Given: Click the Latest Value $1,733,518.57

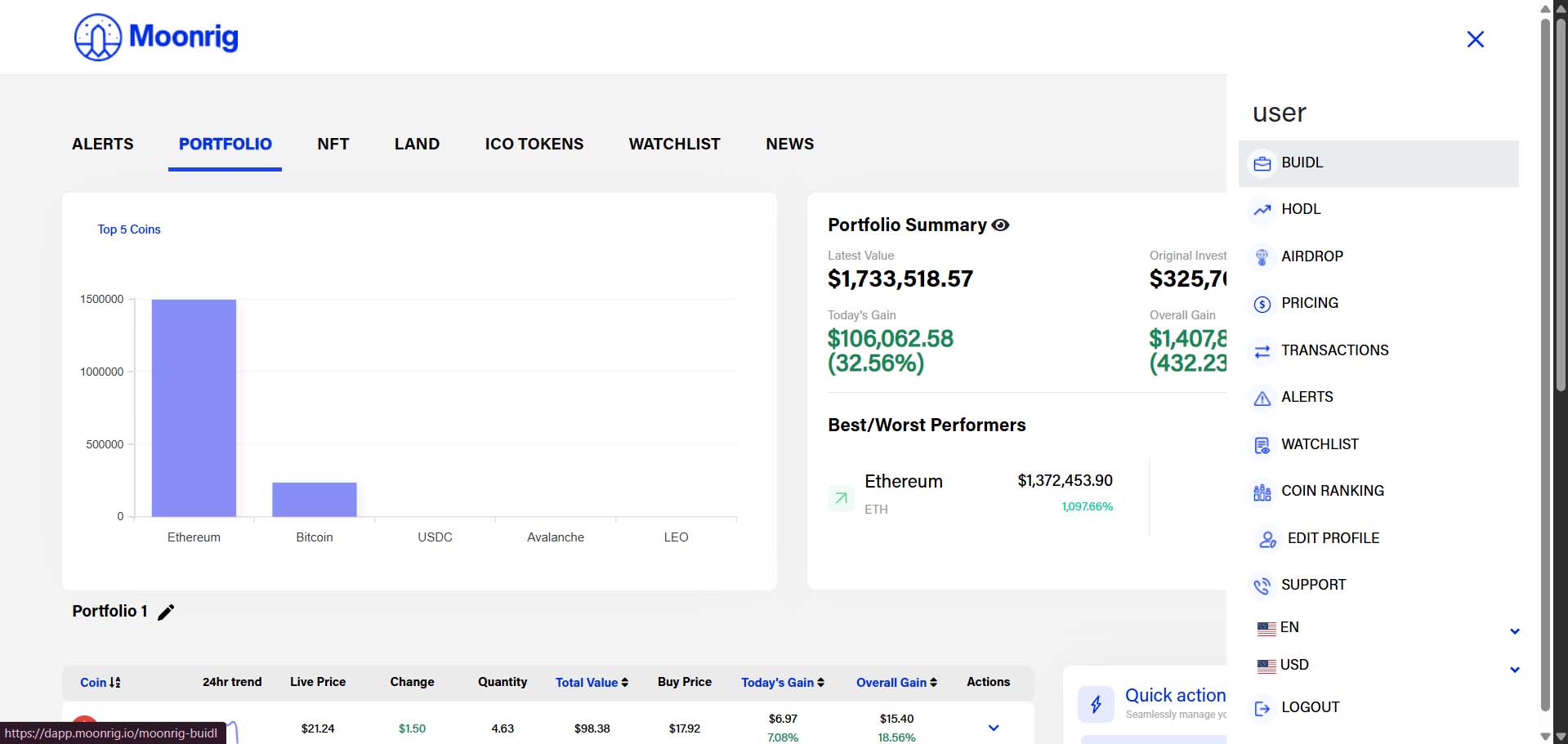Looking at the screenshot, I should click(x=900, y=279).
